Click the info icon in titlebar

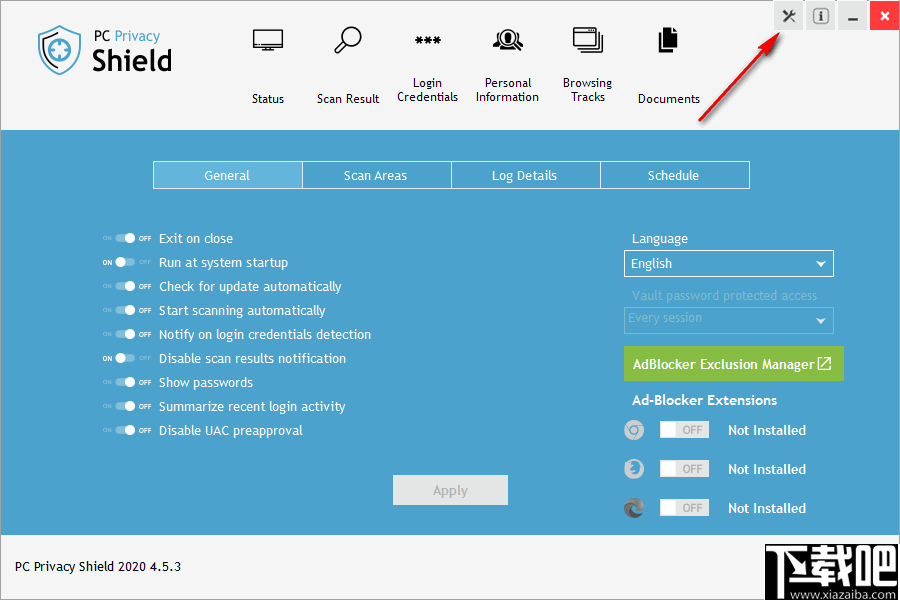pyautogui.click(x=820, y=16)
